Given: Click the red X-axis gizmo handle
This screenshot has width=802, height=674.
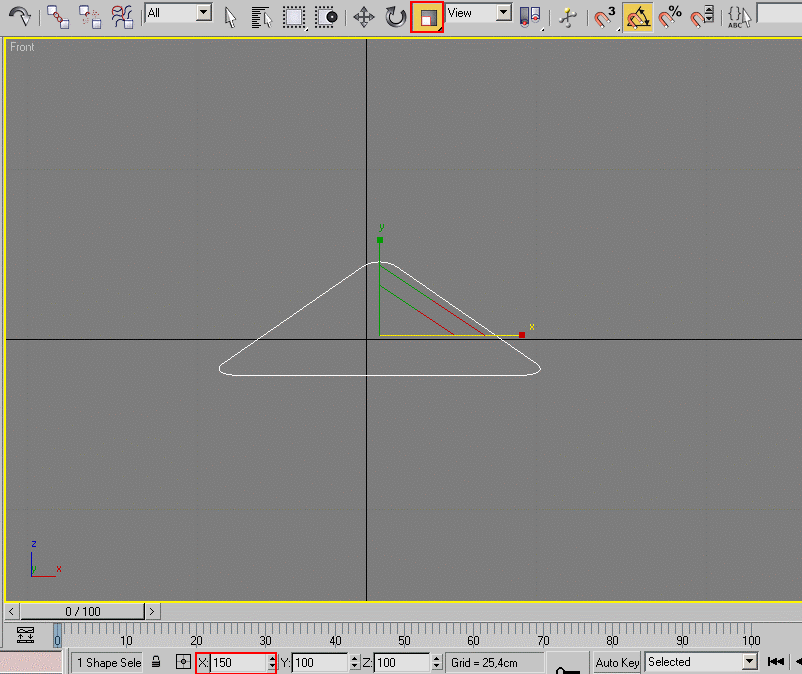Looking at the screenshot, I should pos(522,335).
